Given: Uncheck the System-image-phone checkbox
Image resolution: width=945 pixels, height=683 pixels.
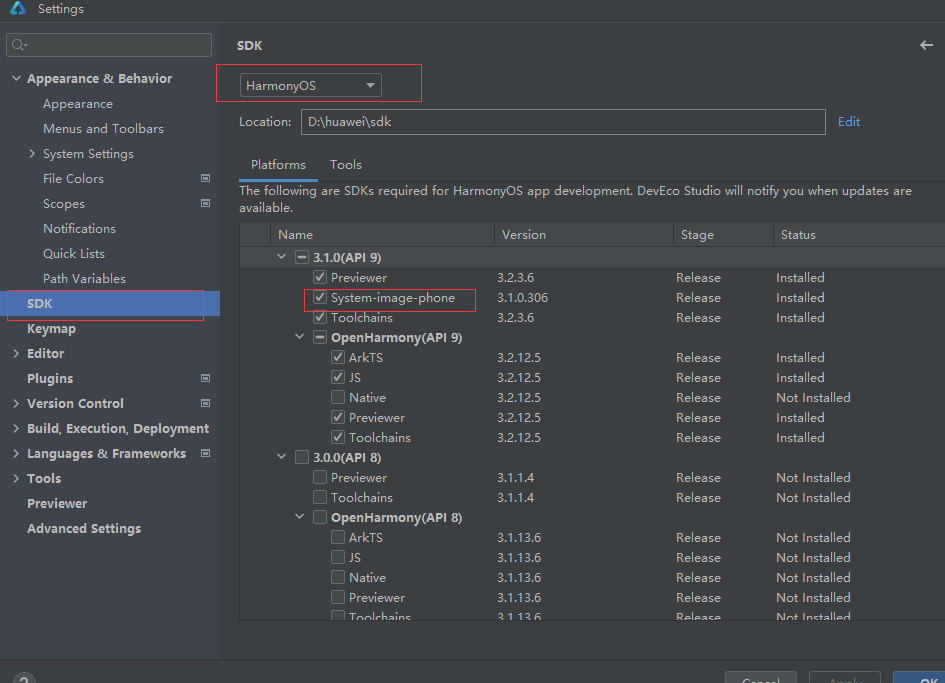Looking at the screenshot, I should (320, 298).
